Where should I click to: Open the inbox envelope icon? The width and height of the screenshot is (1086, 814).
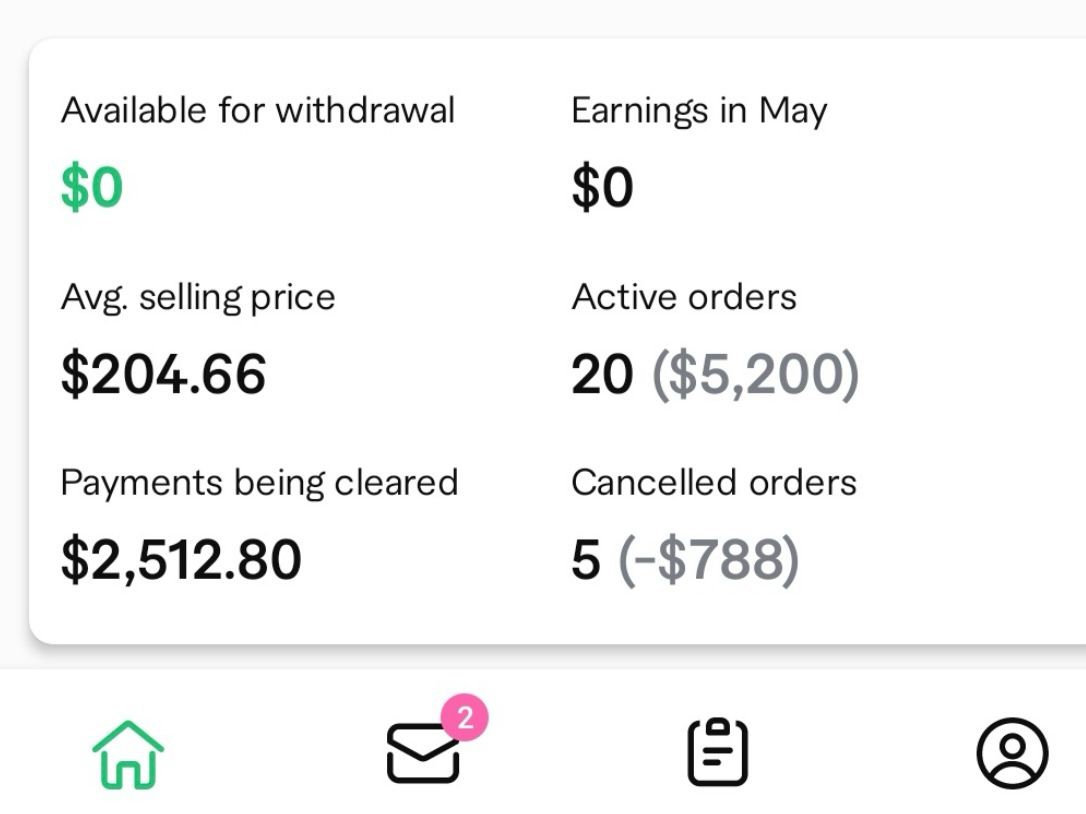[x=423, y=755]
